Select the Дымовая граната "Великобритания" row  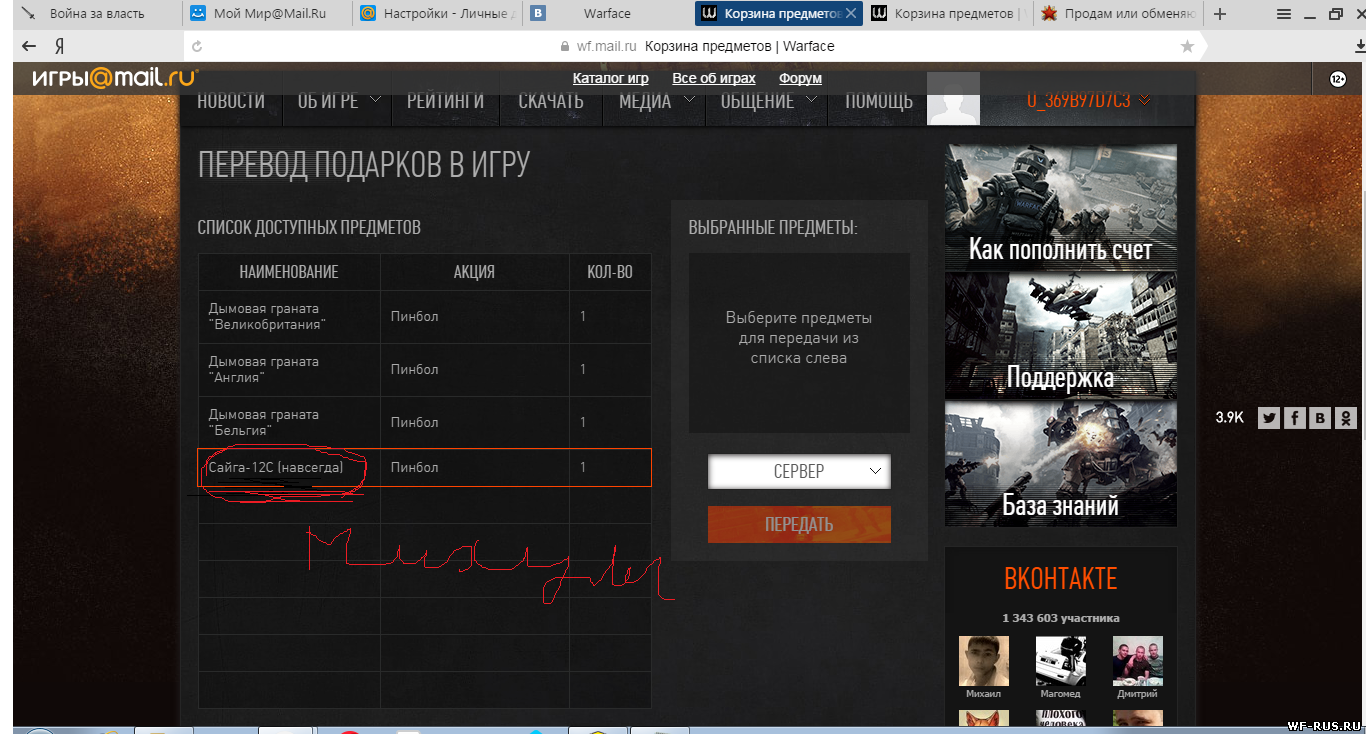click(x=424, y=316)
